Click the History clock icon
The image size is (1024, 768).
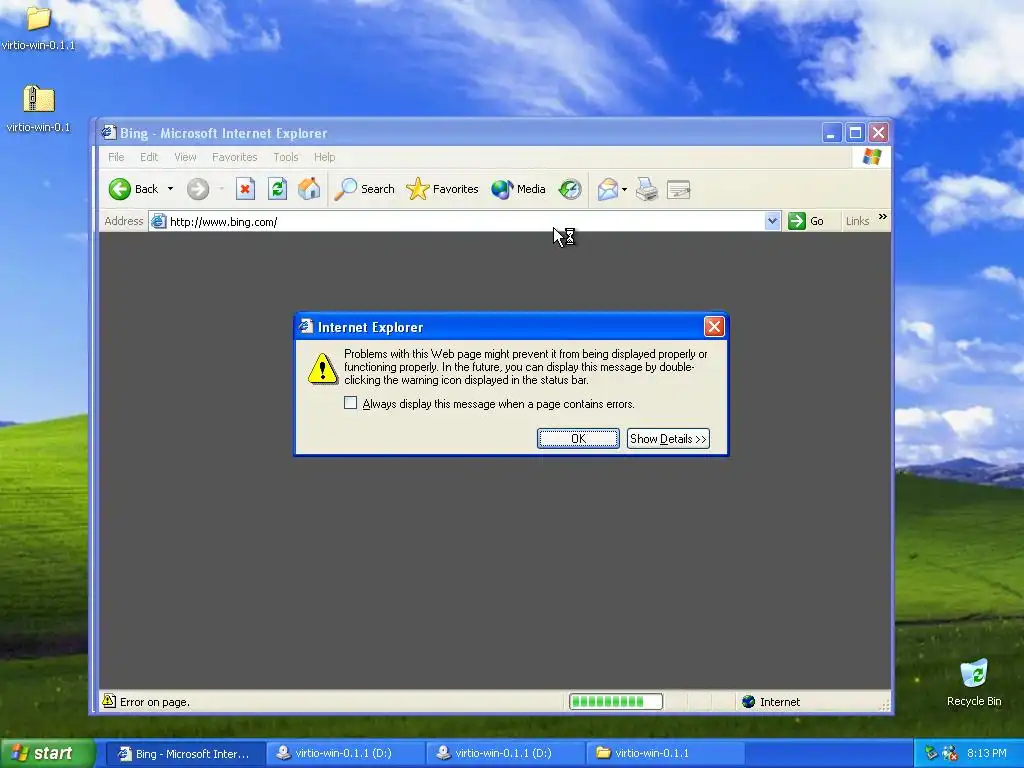click(570, 189)
